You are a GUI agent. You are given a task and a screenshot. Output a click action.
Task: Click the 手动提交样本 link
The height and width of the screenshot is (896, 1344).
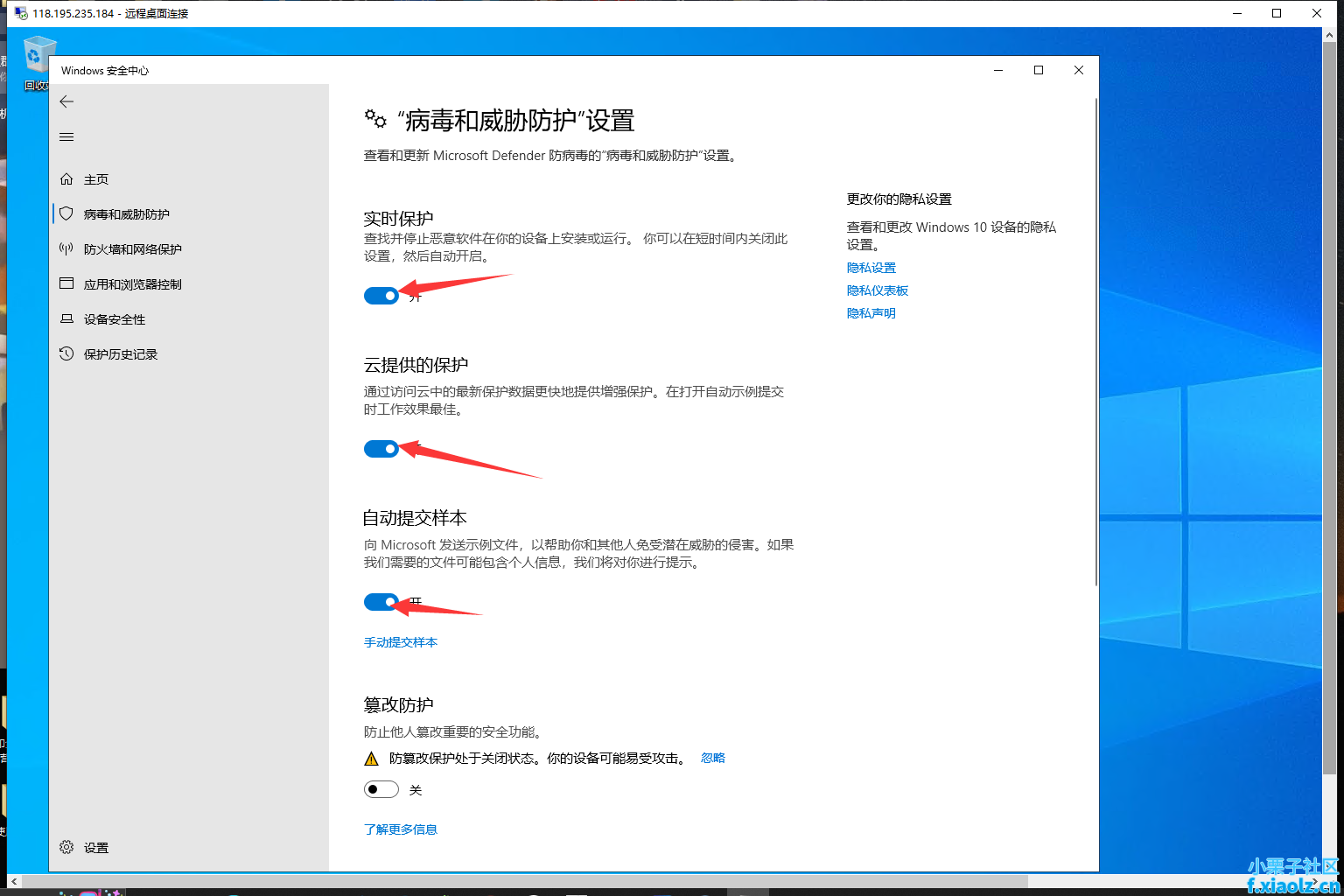400,642
